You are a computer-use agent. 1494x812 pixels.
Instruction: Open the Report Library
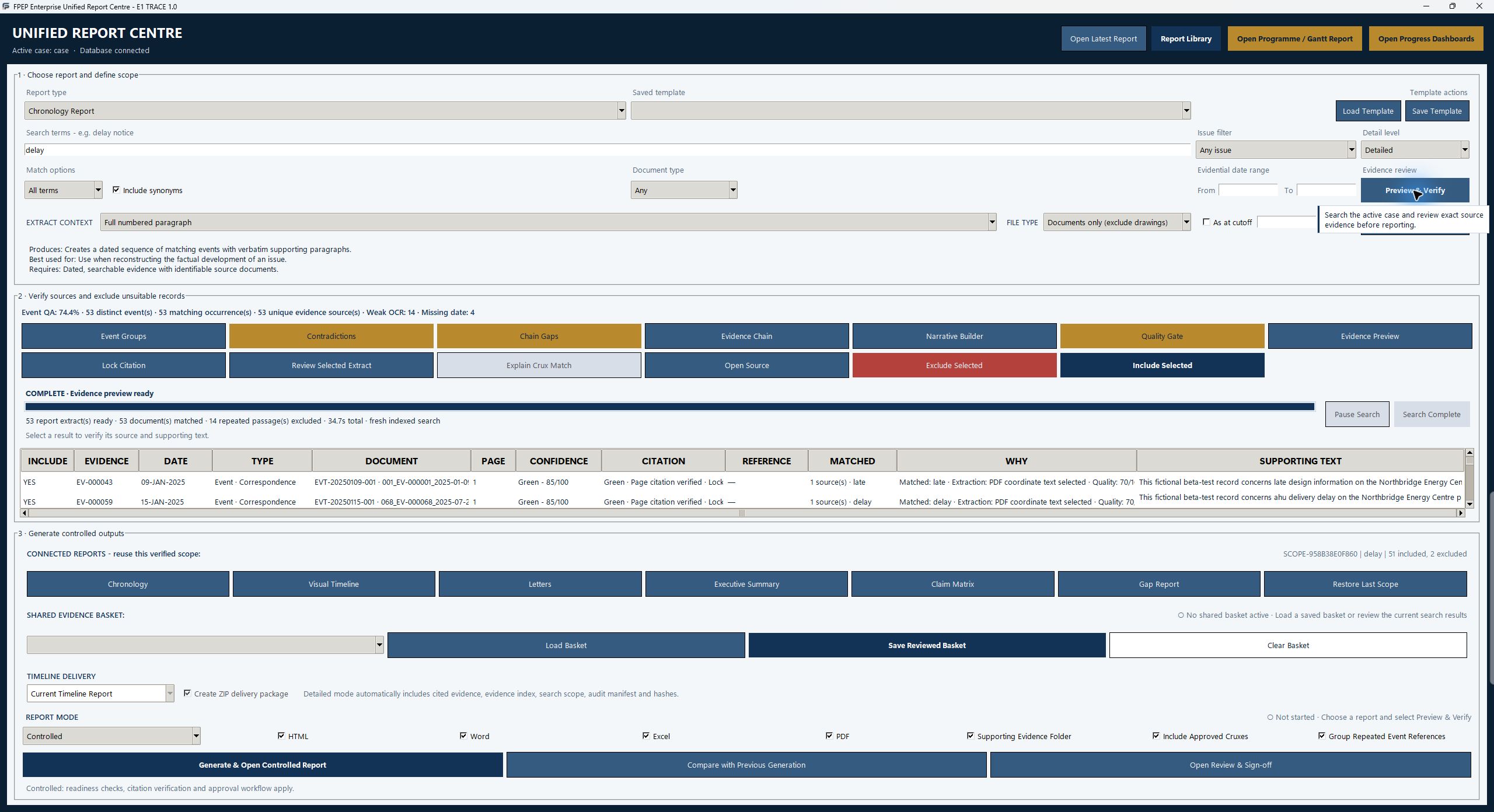coord(1185,38)
